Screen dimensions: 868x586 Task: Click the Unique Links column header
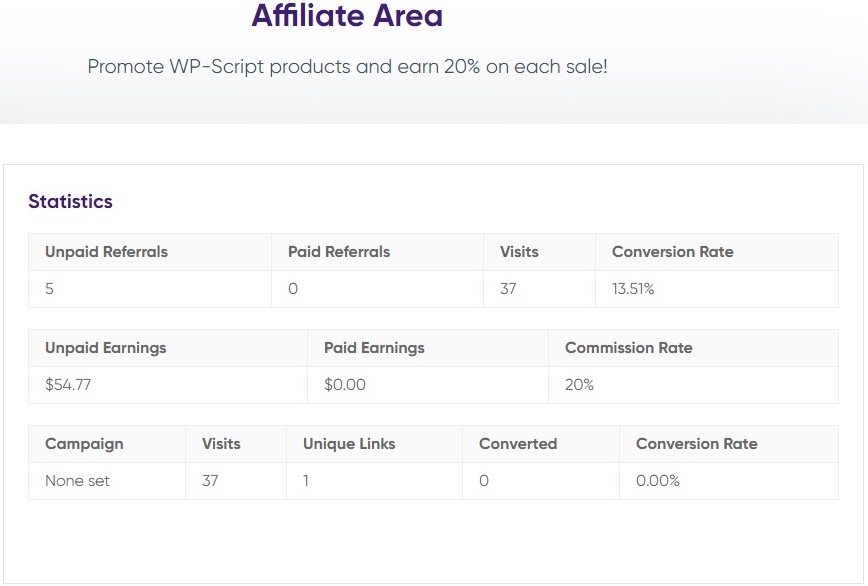(x=349, y=444)
